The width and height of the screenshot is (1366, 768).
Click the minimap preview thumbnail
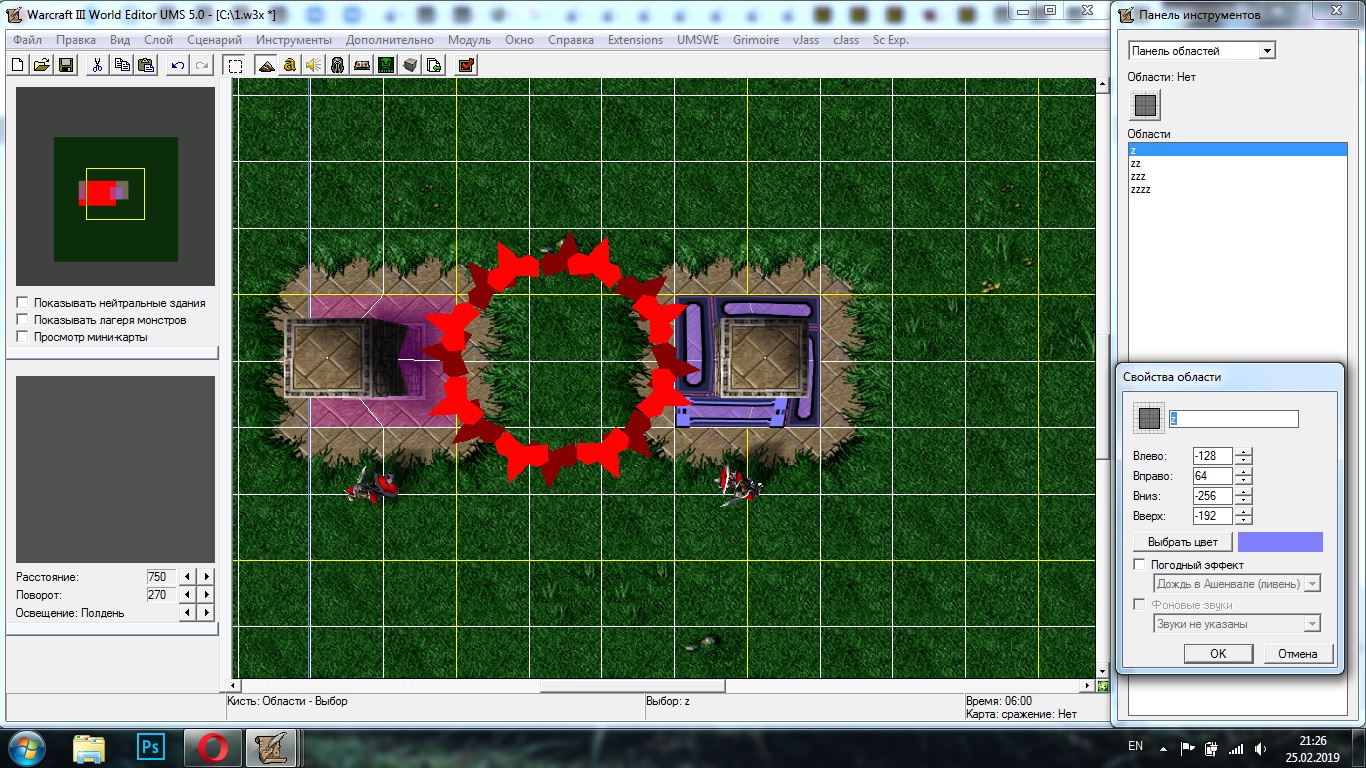(115, 186)
